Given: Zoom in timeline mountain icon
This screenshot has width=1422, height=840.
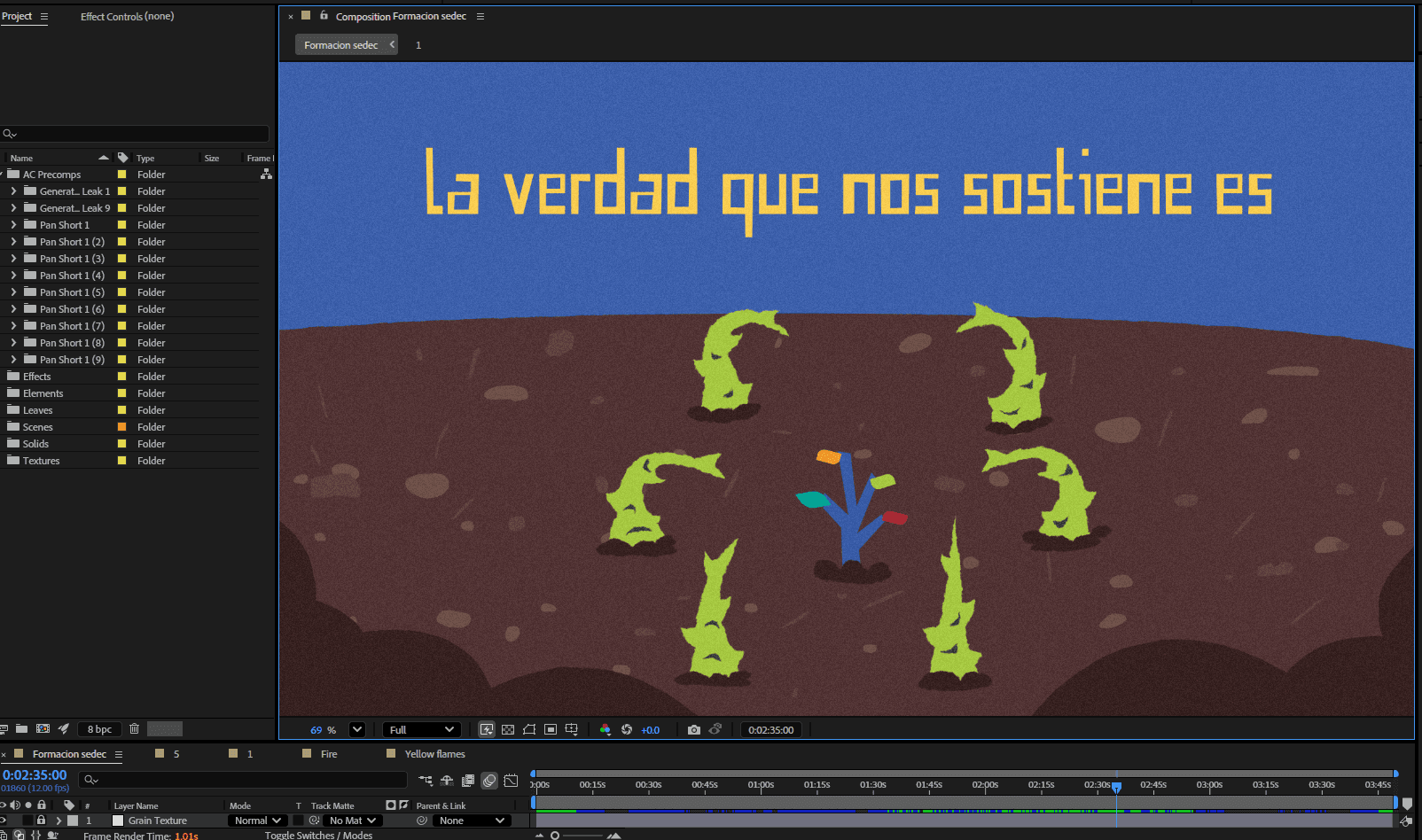Looking at the screenshot, I should (x=613, y=836).
